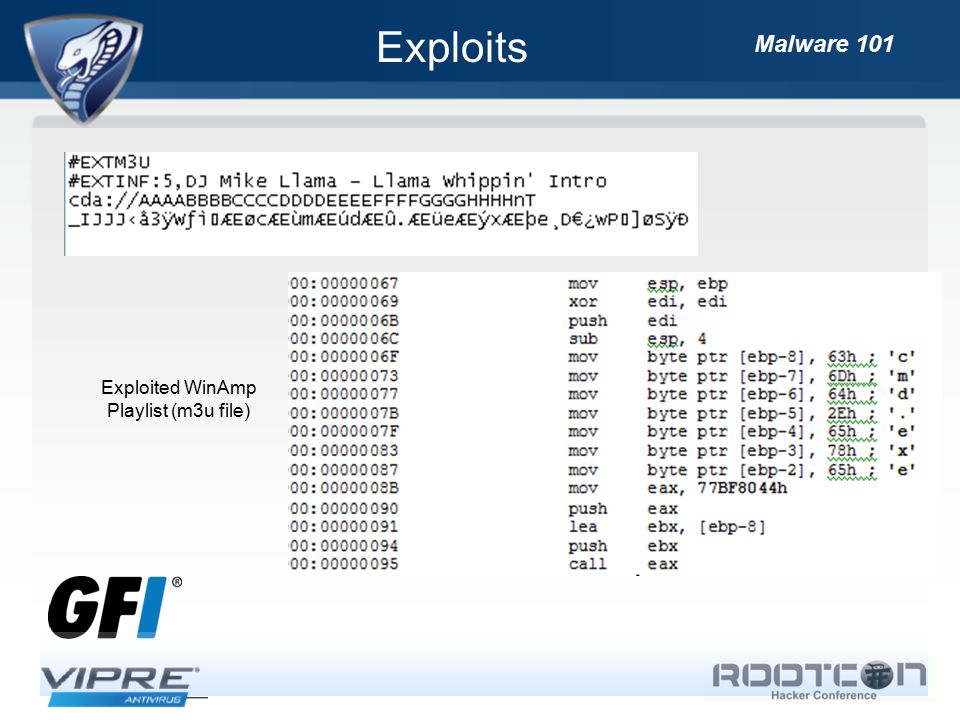Click the "call" mnemonic

(x=588, y=564)
